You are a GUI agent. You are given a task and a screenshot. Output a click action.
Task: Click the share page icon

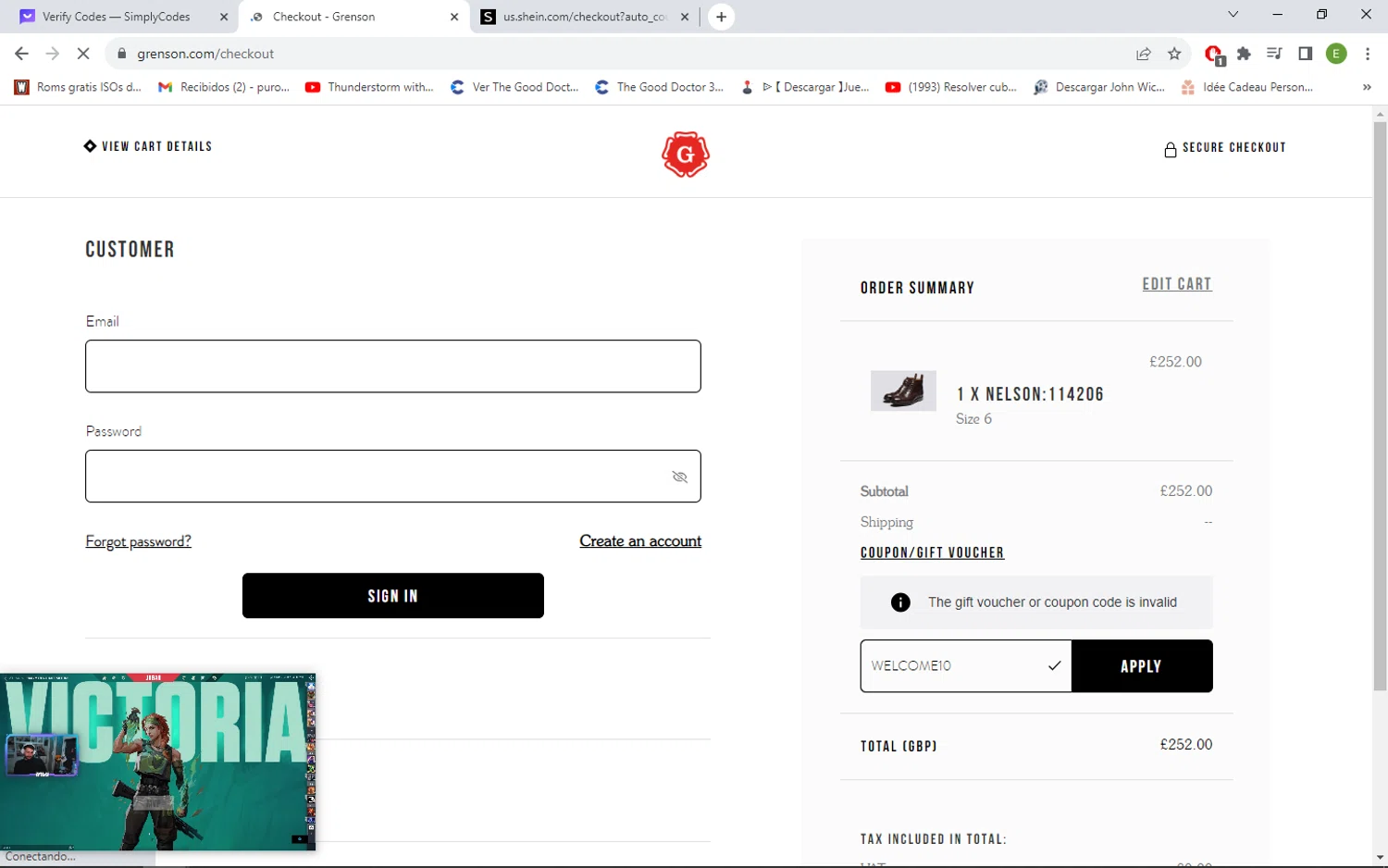coord(1144,54)
